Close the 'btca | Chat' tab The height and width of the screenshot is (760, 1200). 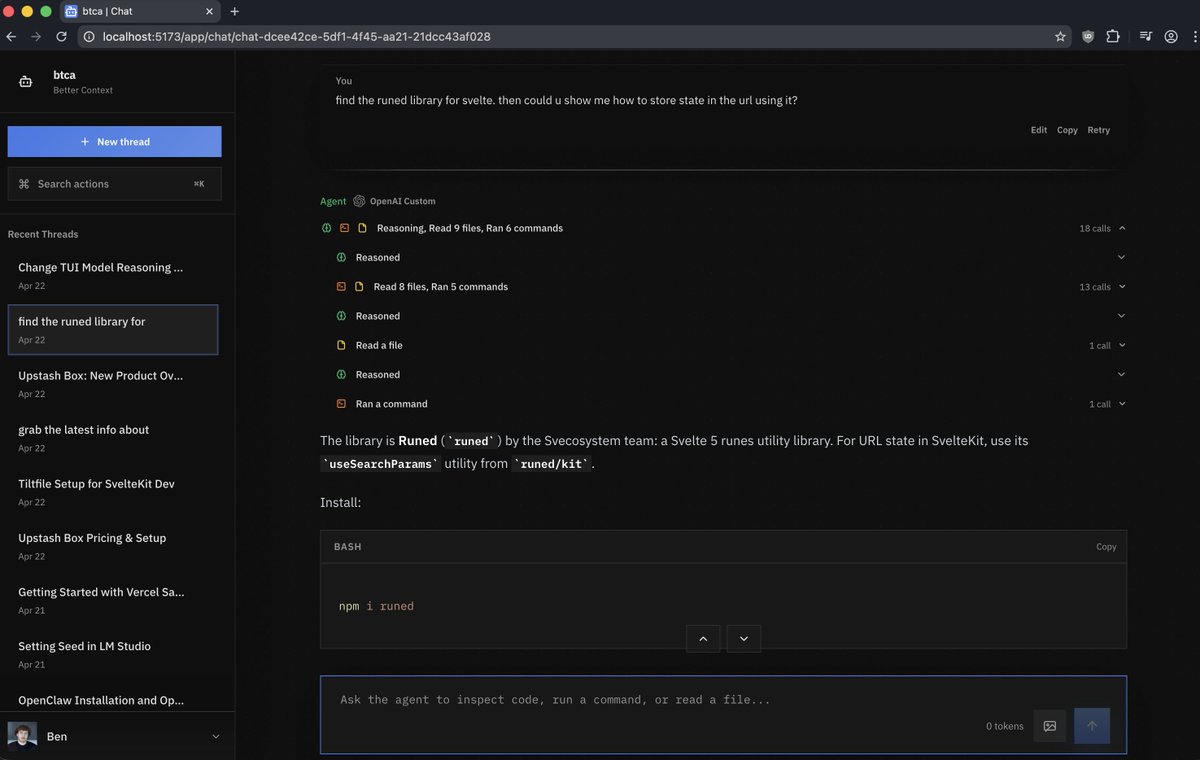click(209, 12)
